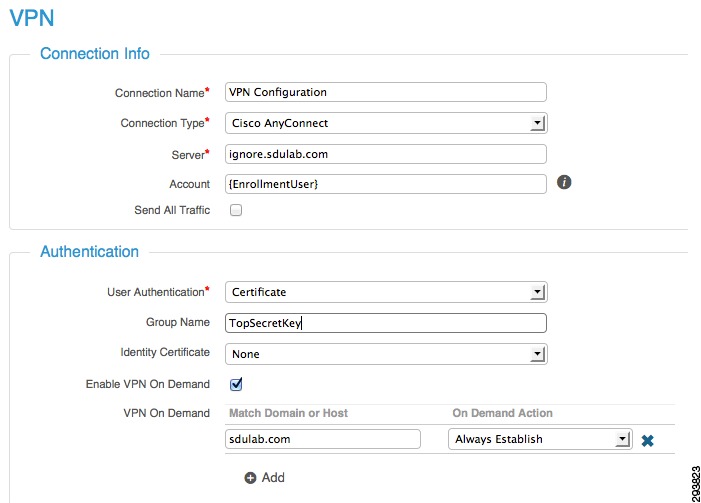Image resolution: width=701 pixels, height=503 pixels.
Task: Click the VPN page title
Action: coord(32,18)
